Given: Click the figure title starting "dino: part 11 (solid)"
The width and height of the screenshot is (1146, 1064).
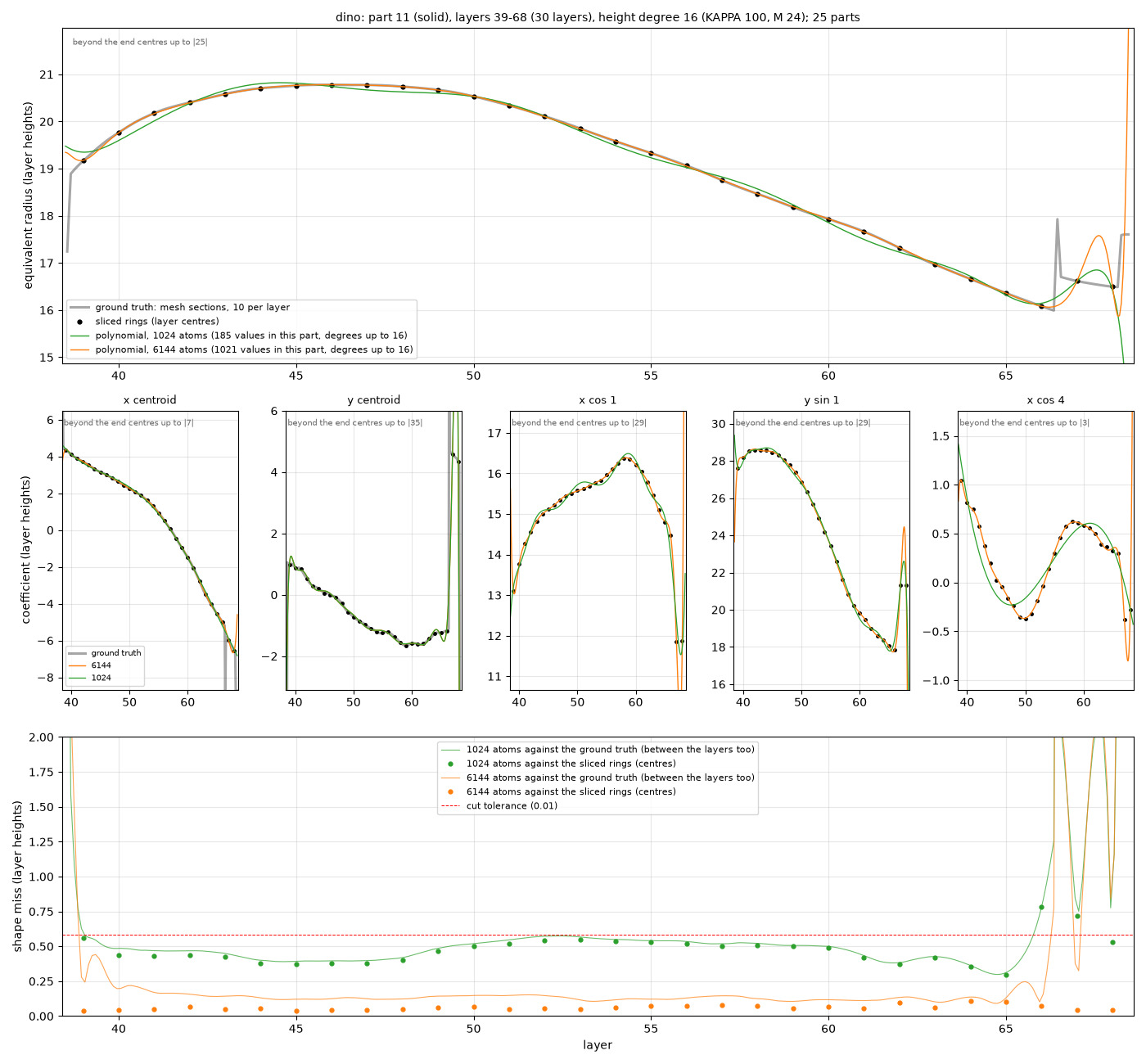Looking at the screenshot, I should coord(598,17).
